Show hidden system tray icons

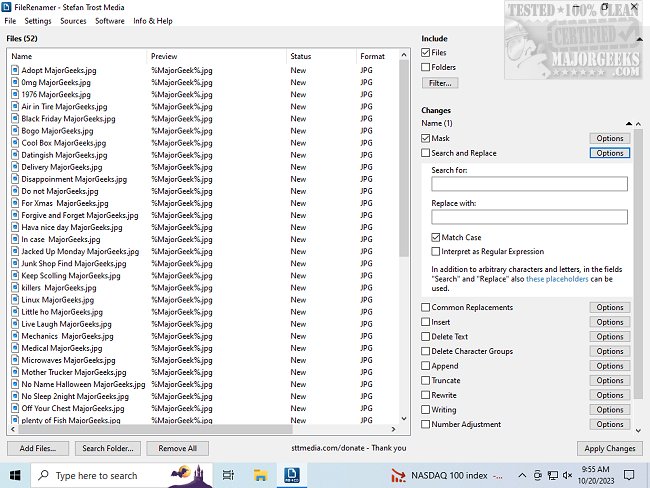pyautogui.click(x=522, y=475)
